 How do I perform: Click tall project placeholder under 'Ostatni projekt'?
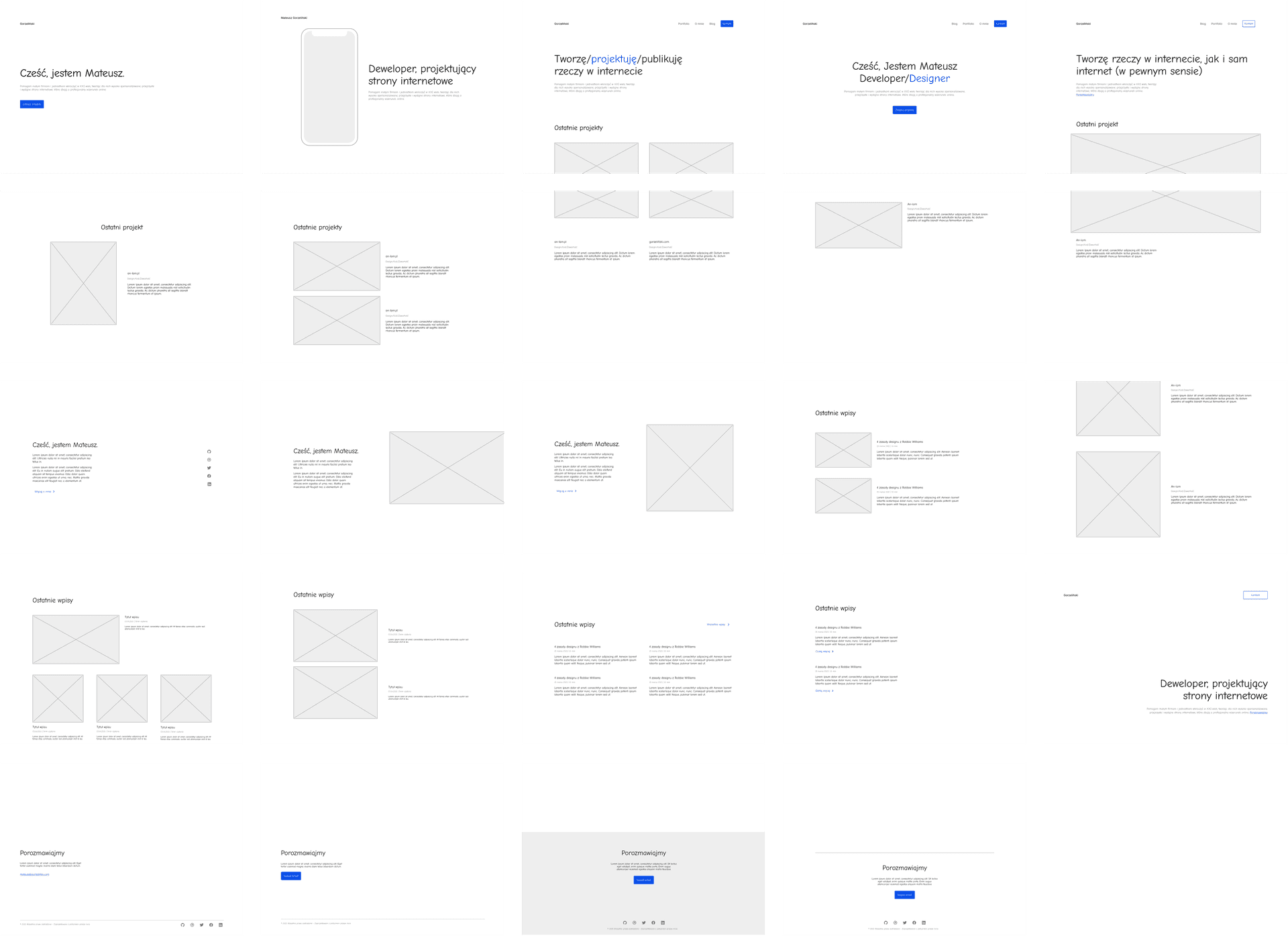[83, 283]
